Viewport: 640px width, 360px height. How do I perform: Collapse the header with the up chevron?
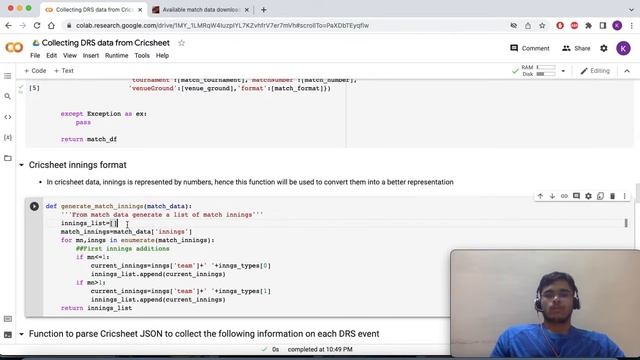point(627,71)
